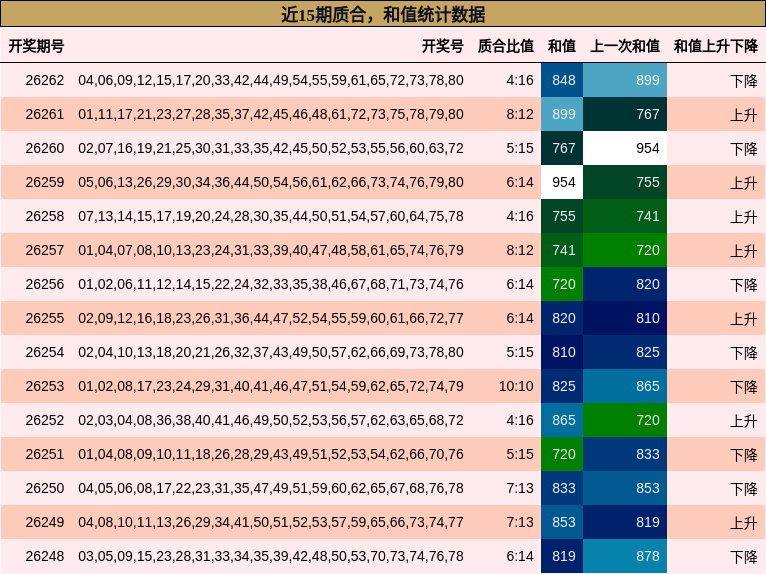Select period number 26248
The image size is (766, 574).
coord(44,556)
